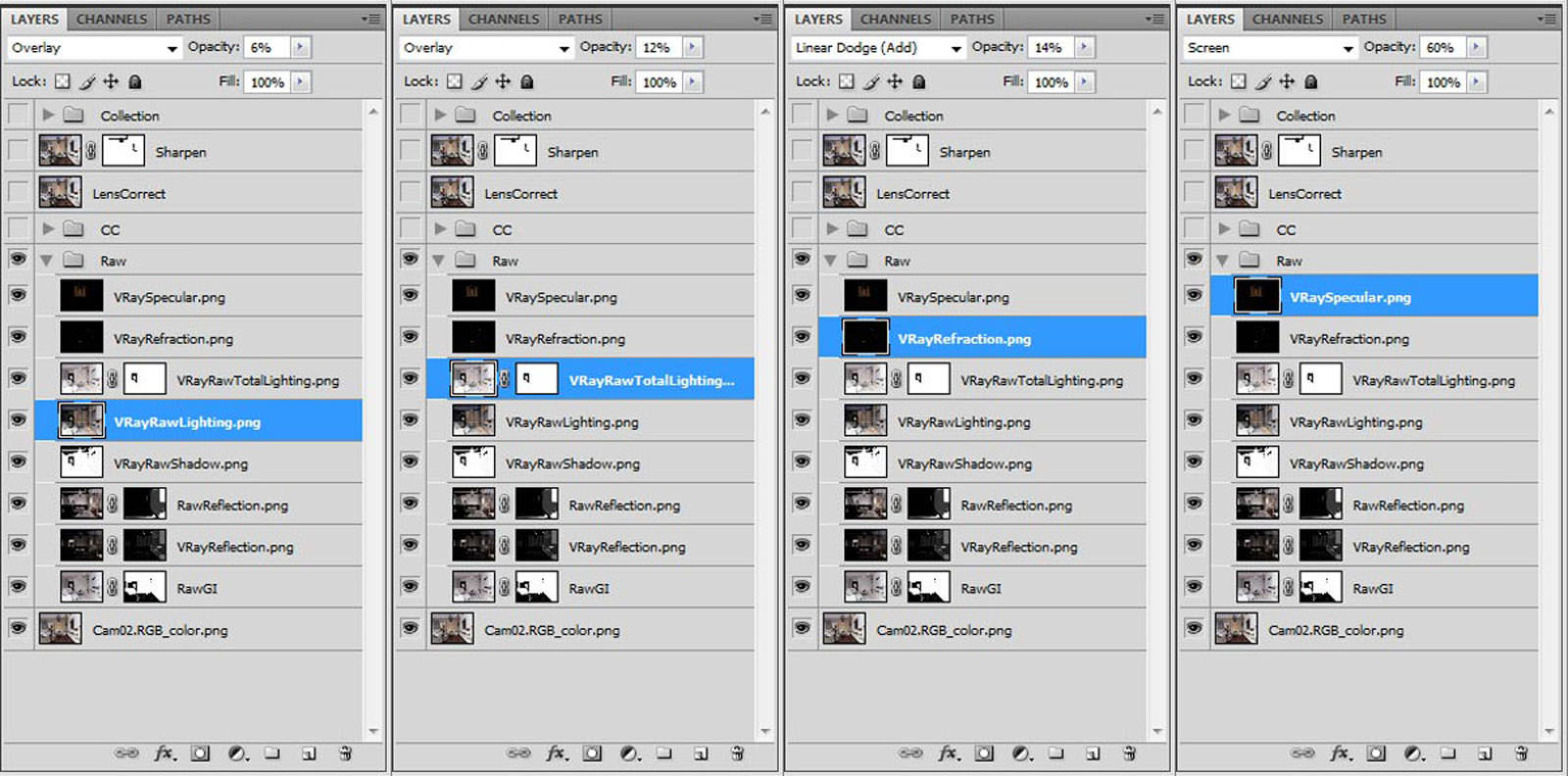Hide RawGI layer in second panel
The image size is (1568, 776).
[410, 586]
